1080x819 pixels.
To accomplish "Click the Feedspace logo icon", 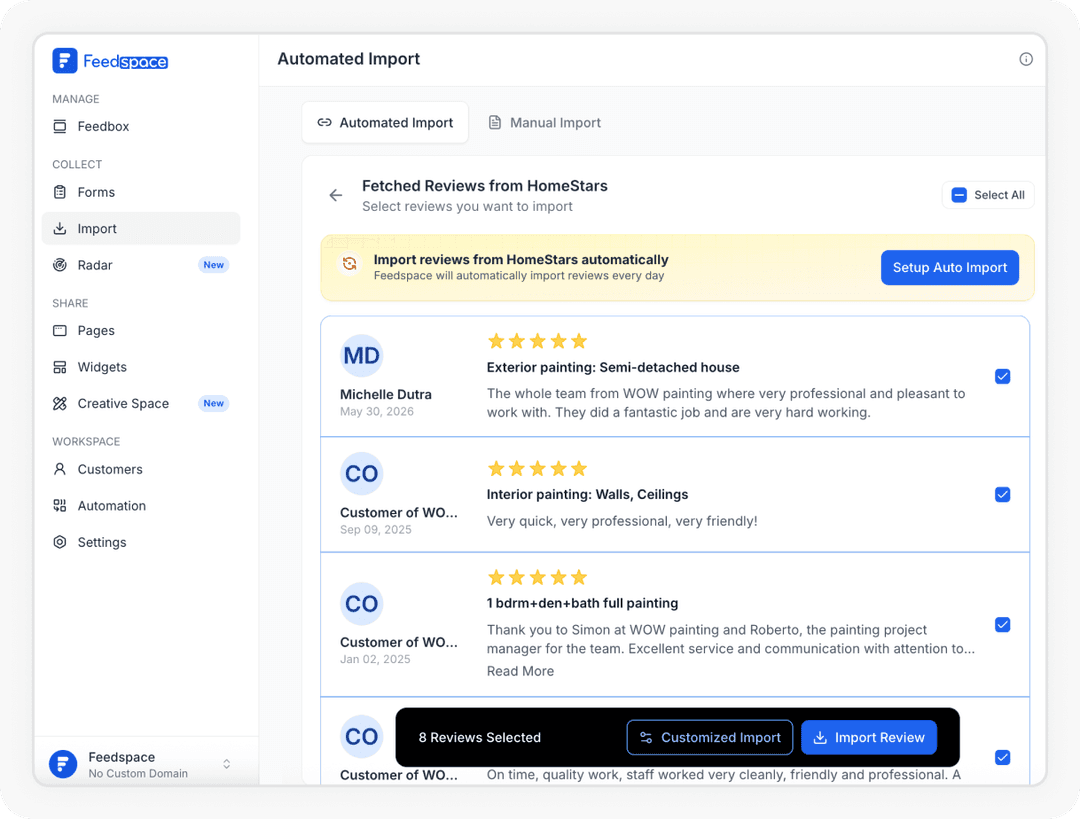I will 65,61.
